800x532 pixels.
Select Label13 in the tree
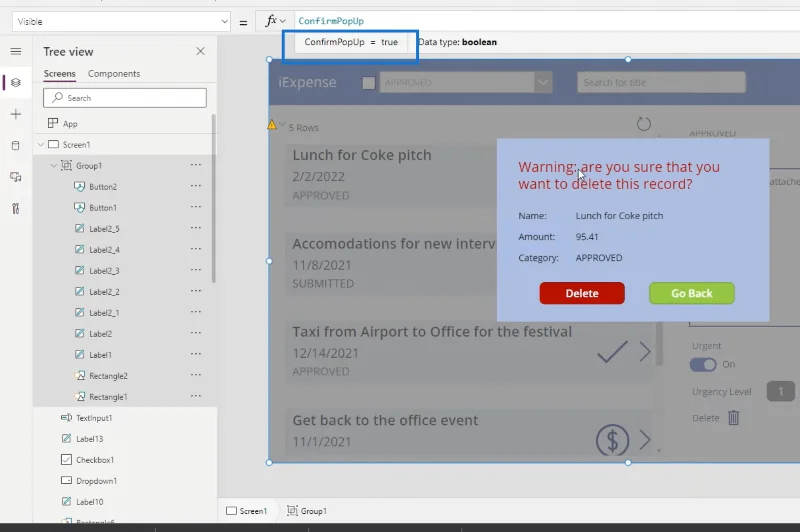(89, 438)
